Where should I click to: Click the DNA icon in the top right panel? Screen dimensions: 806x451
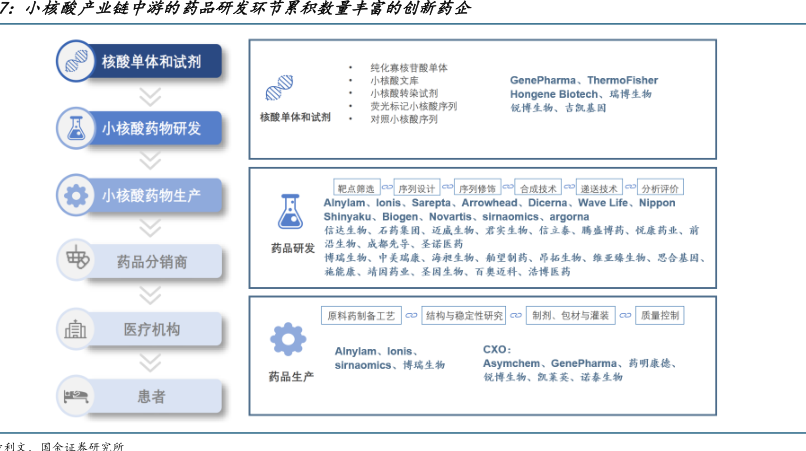pos(279,89)
